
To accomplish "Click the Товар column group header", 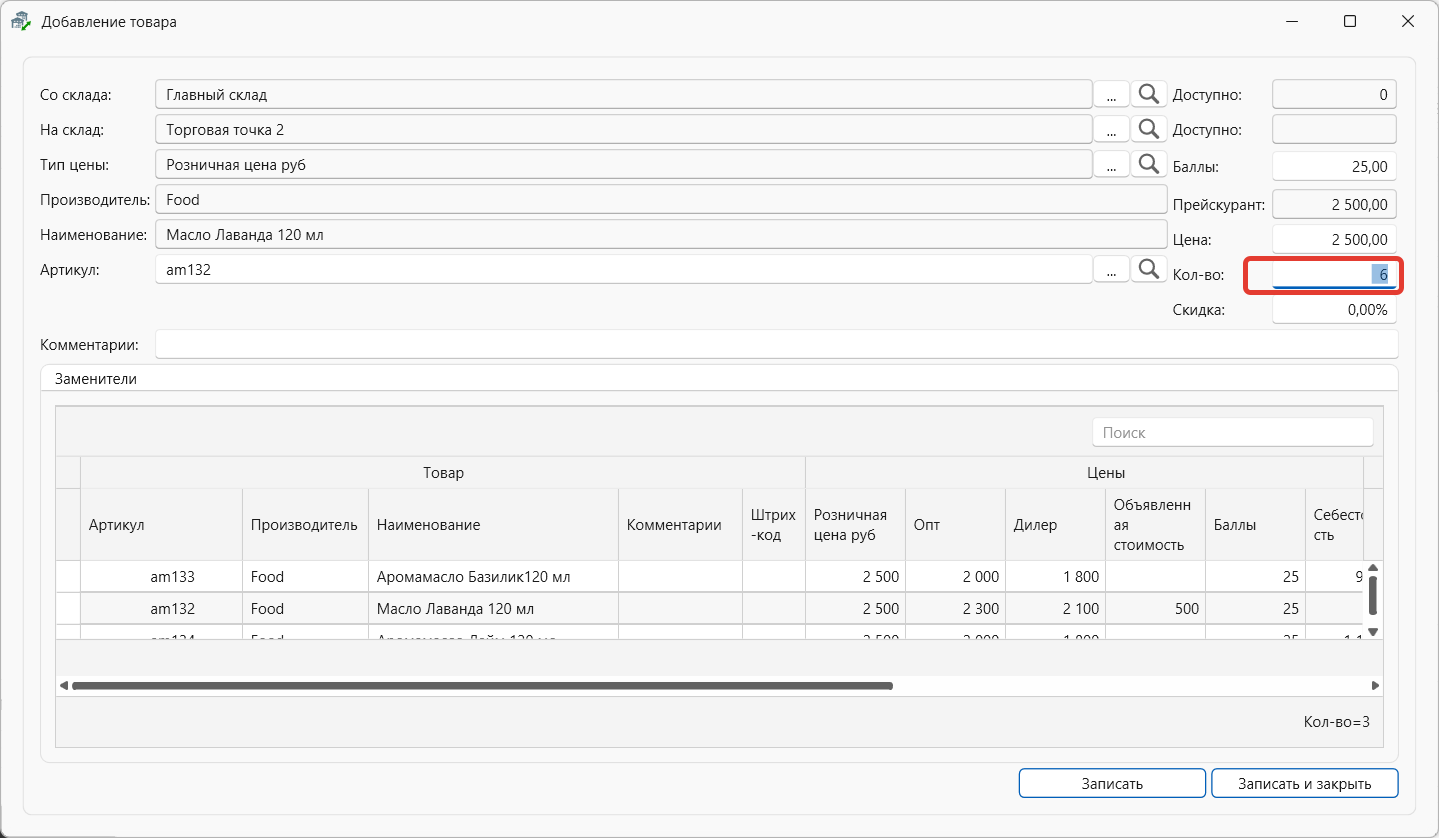I will (443, 472).
